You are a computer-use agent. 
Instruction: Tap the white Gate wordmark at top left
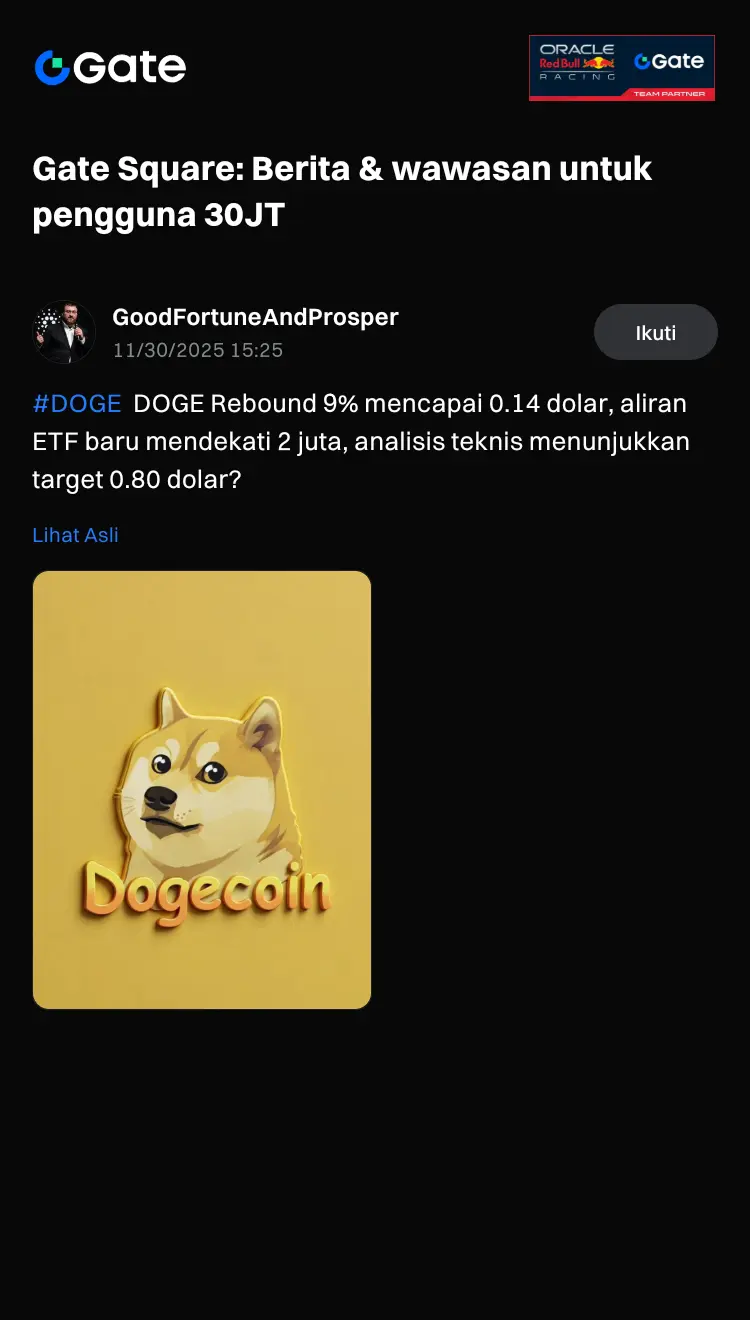130,68
